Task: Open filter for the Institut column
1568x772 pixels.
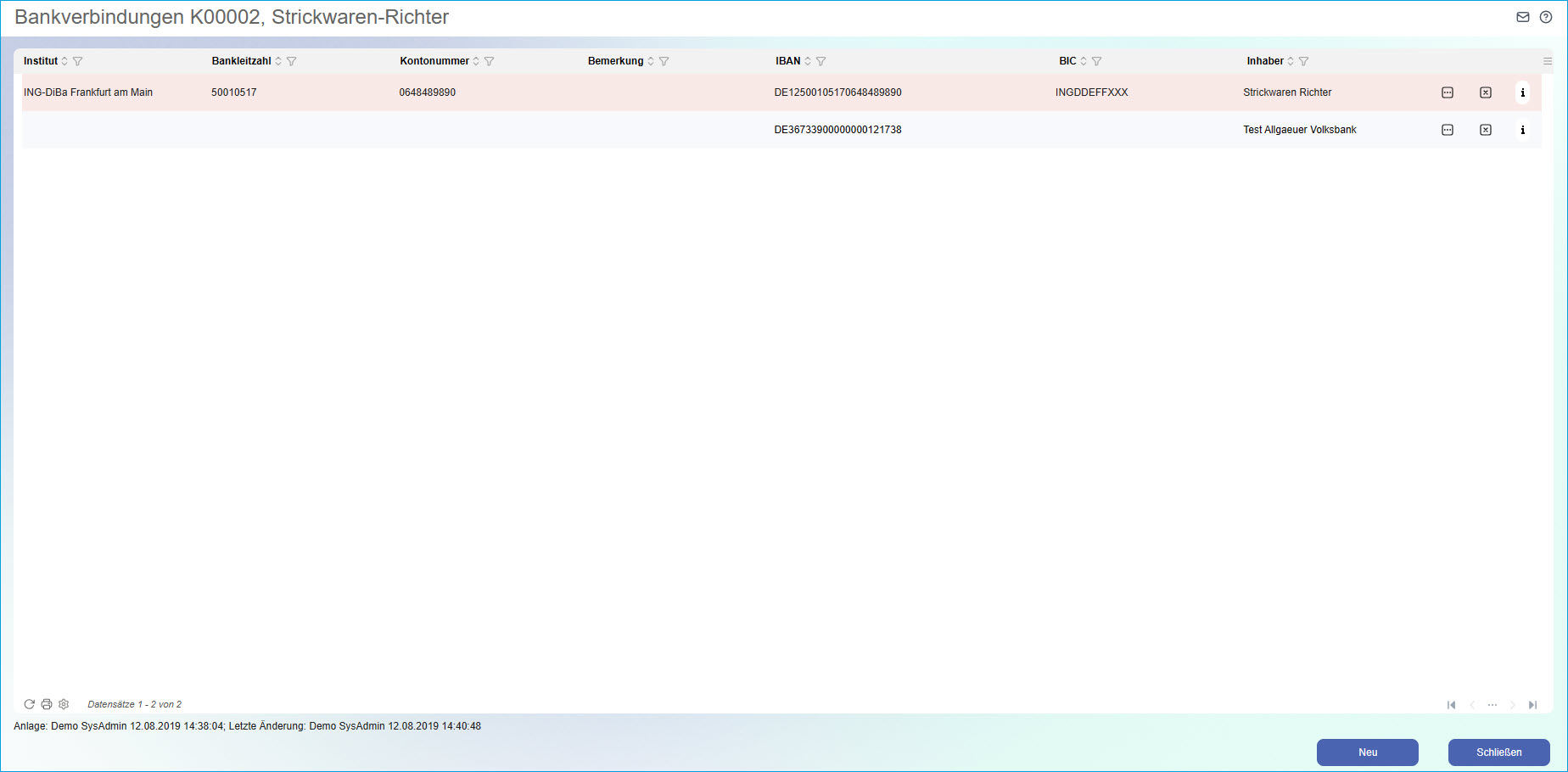Action: [x=78, y=61]
